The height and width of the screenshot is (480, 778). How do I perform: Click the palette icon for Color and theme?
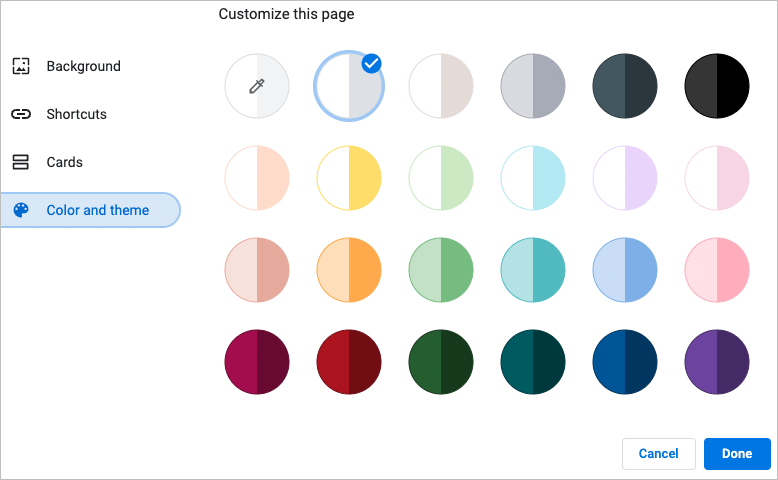pyautogui.click(x=21, y=210)
